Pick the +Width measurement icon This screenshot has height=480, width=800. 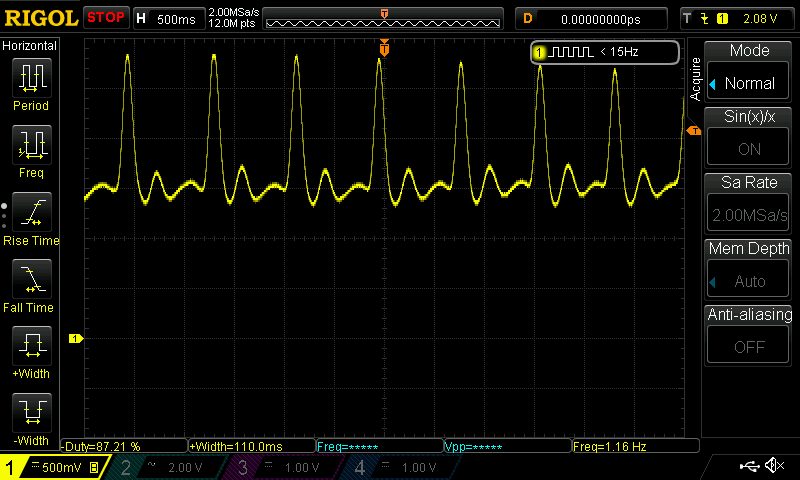[x=31, y=346]
